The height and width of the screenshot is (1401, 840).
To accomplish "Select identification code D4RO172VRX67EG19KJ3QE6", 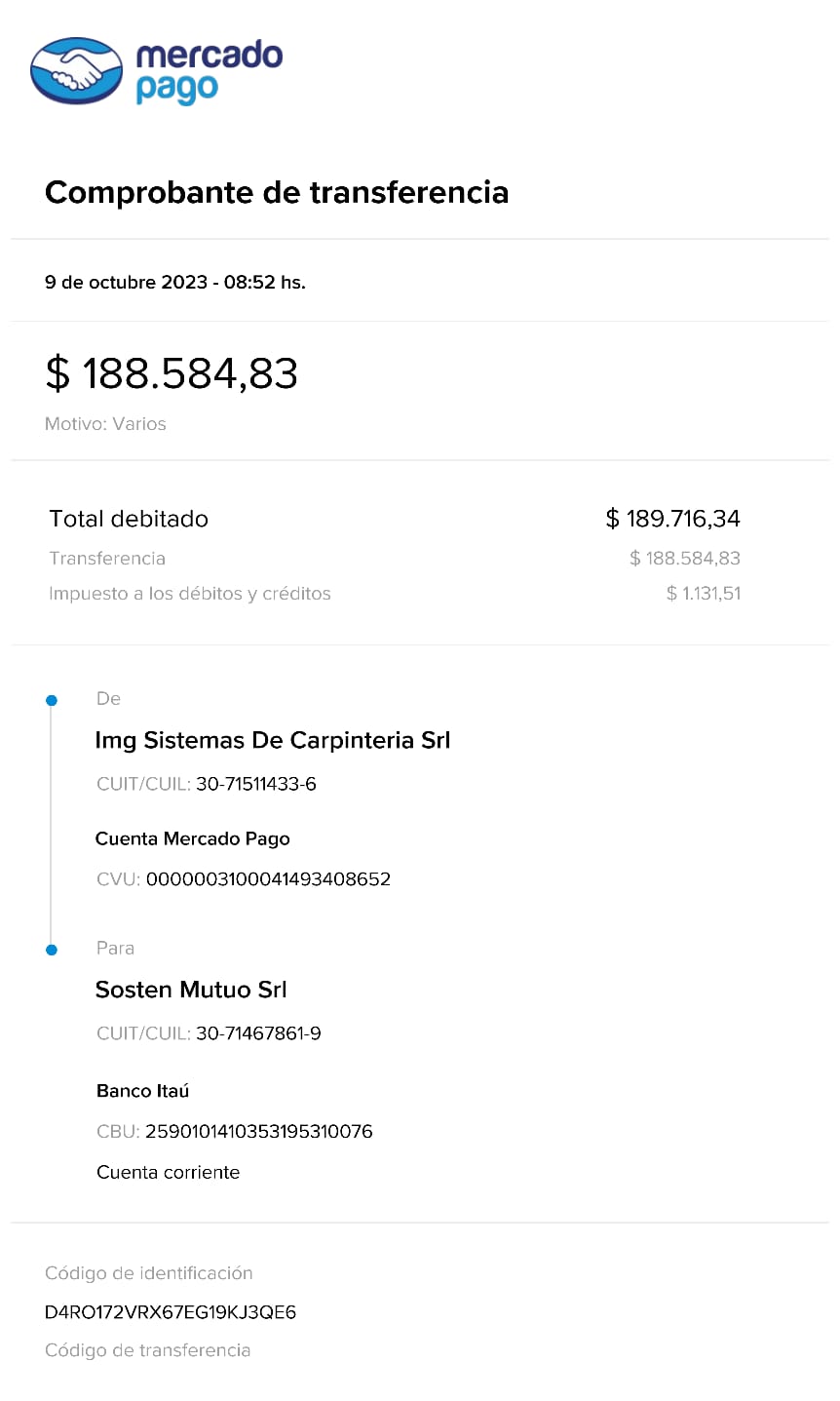I will [171, 1312].
